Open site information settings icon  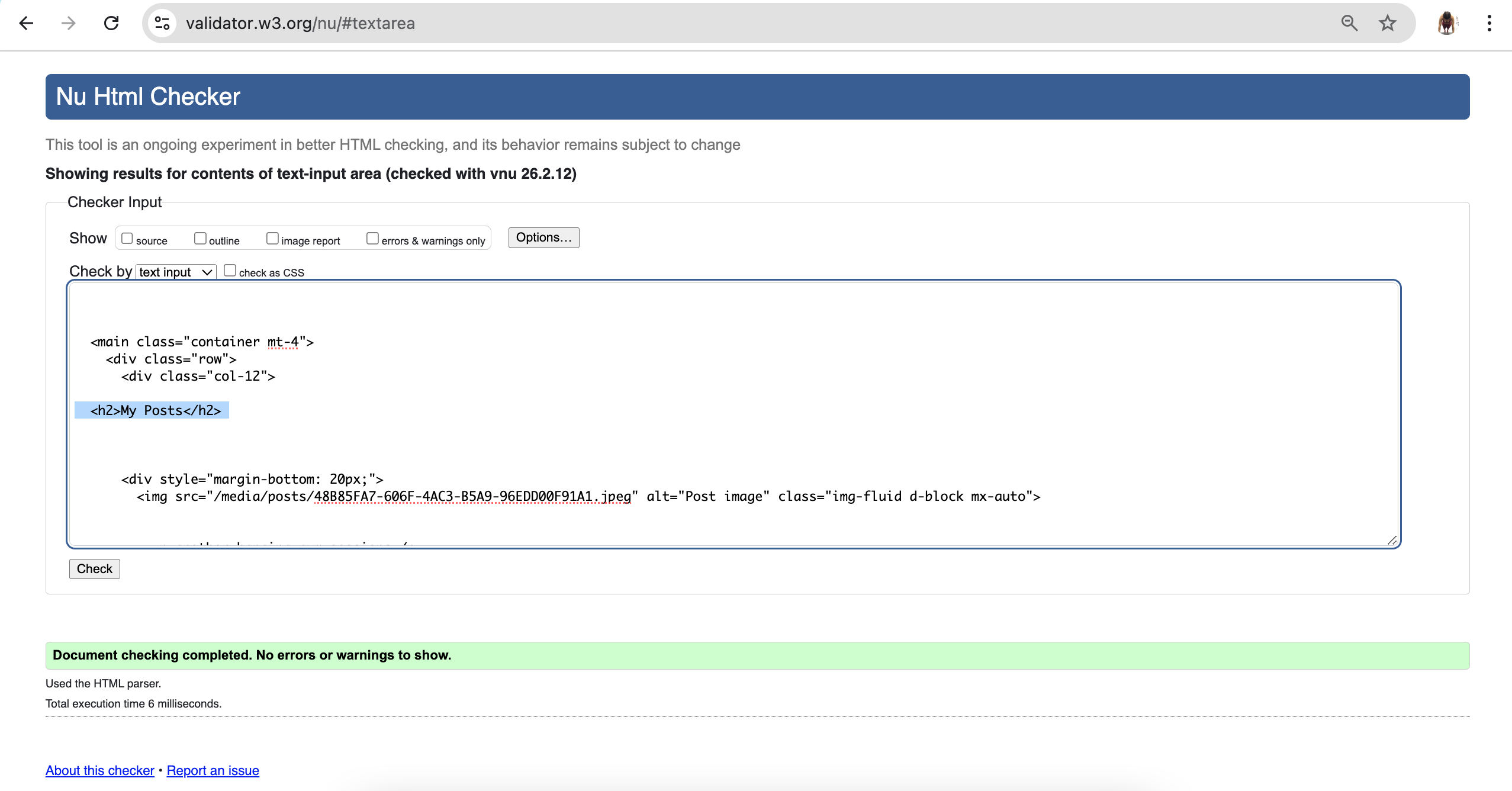click(162, 23)
